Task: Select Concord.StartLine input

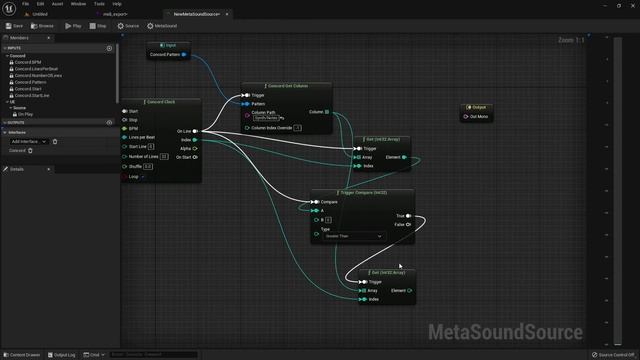Action: pyautogui.click(x=32, y=96)
